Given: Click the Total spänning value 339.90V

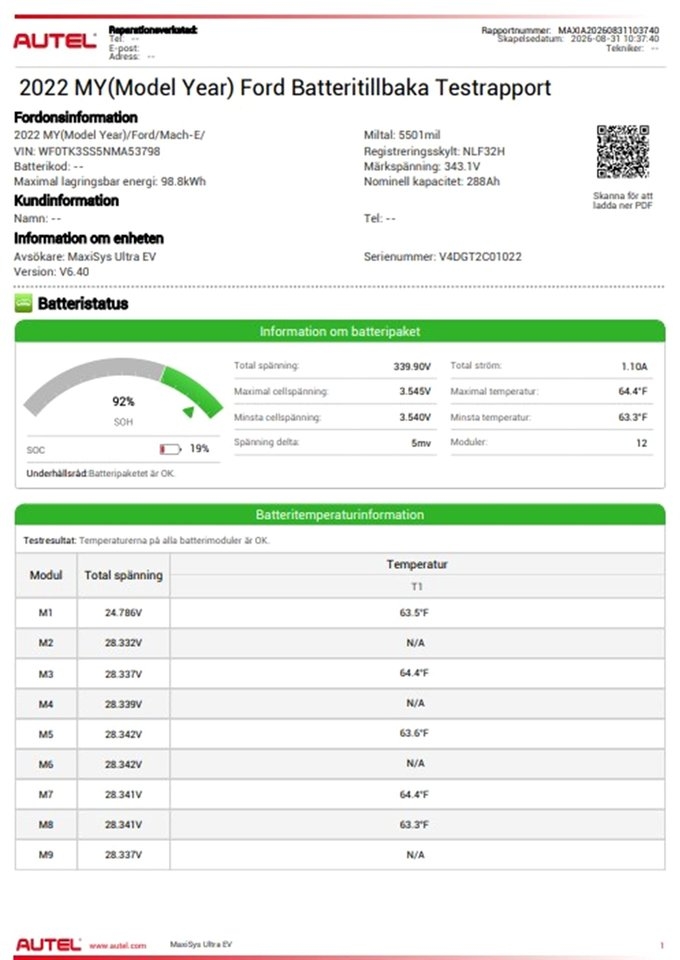Looking at the screenshot, I should point(412,366).
